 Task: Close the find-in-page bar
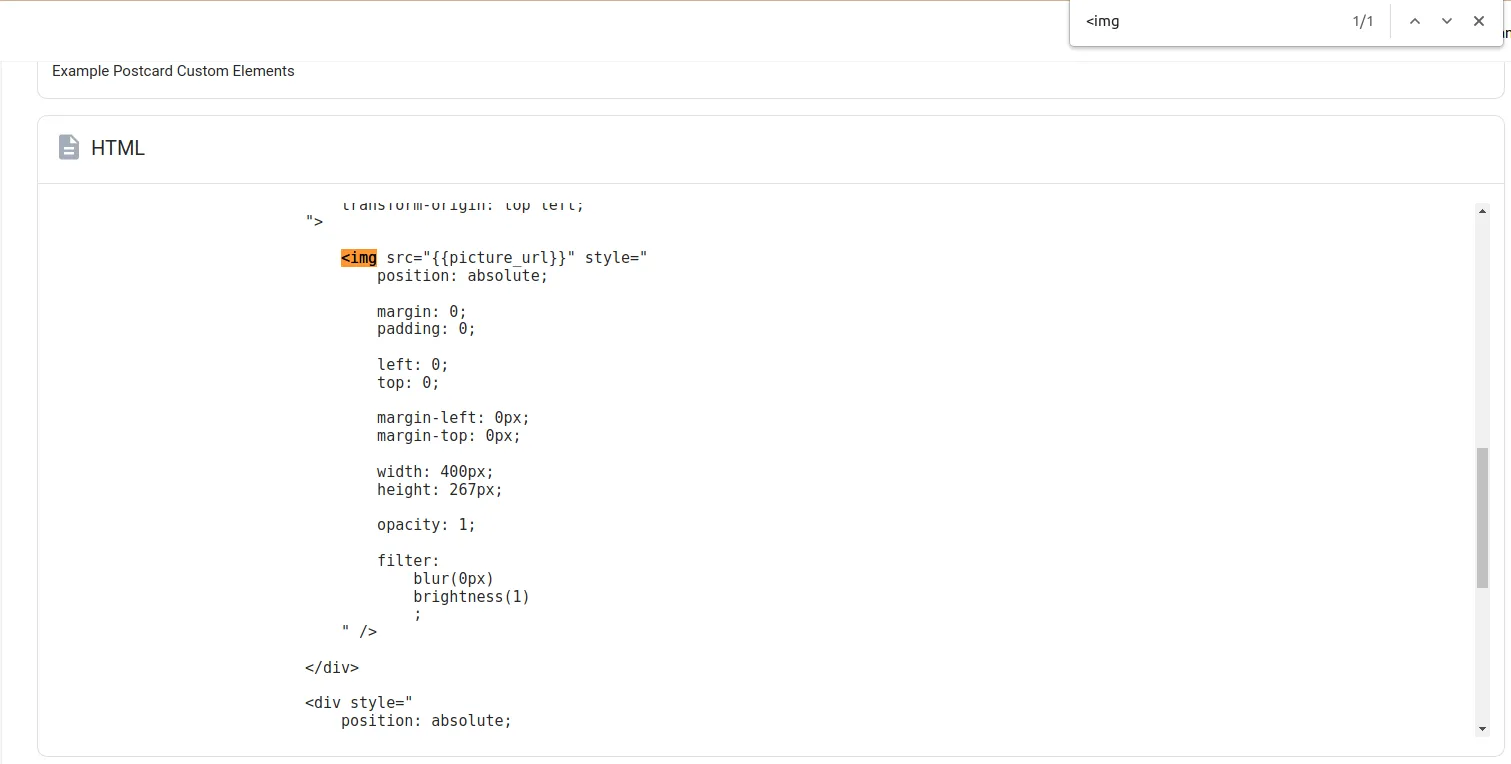click(x=1479, y=20)
